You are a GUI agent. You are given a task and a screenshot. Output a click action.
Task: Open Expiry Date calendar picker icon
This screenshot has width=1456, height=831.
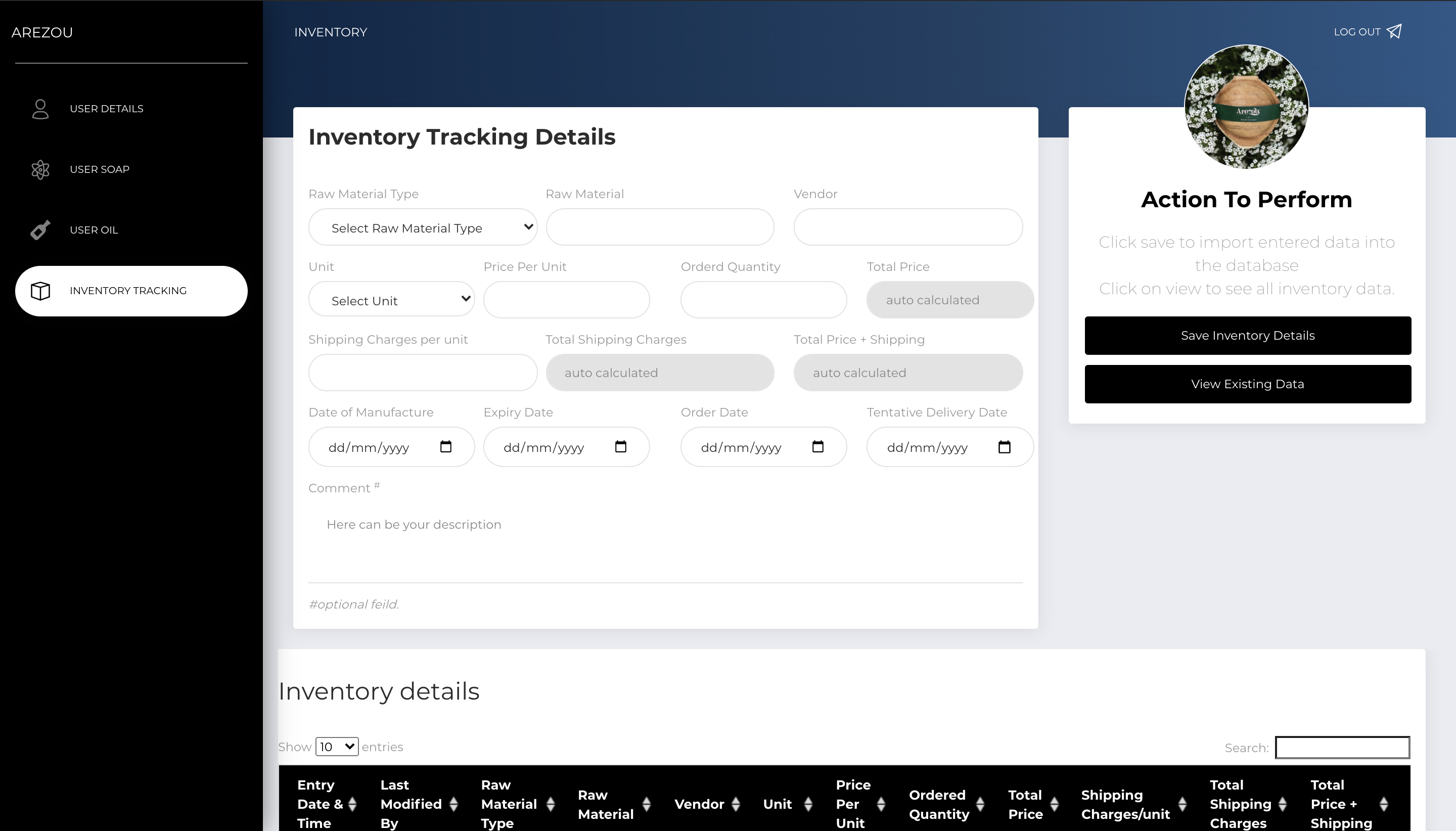click(x=620, y=447)
